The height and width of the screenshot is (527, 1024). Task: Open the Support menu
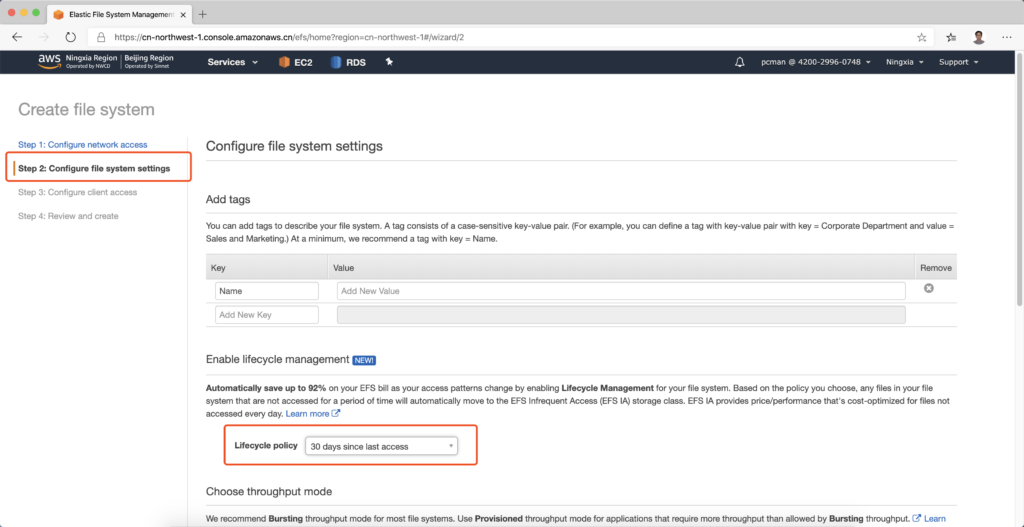[x=958, y=62]
